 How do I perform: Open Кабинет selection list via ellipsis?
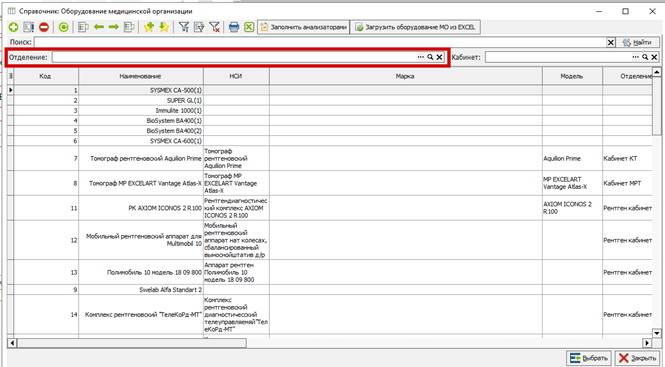(635, 57)
